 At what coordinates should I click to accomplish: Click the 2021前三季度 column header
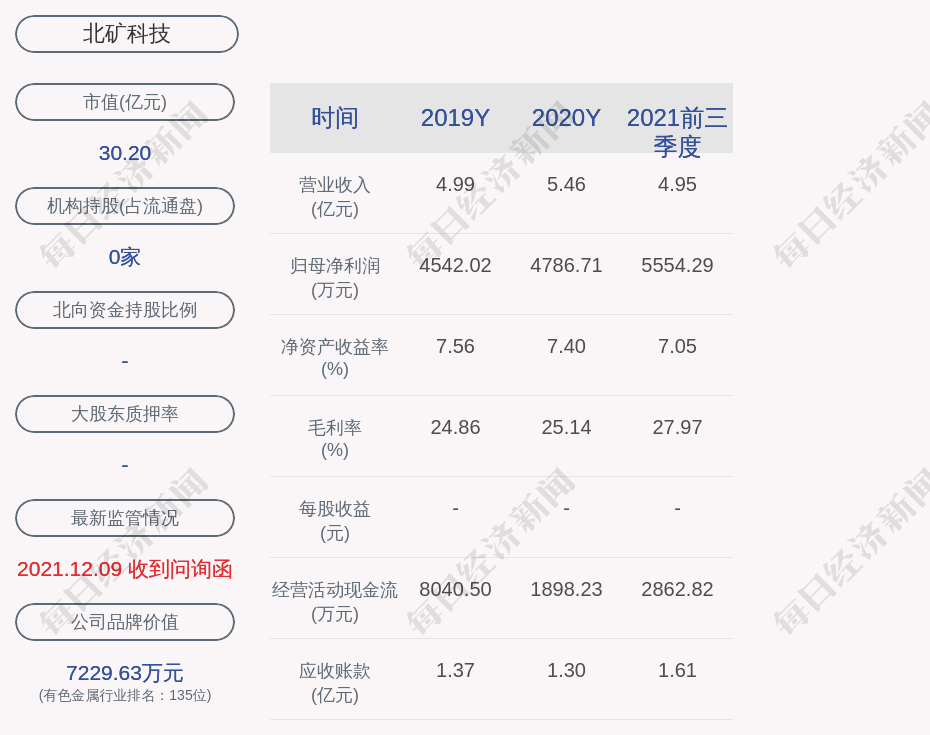[677, 131]
